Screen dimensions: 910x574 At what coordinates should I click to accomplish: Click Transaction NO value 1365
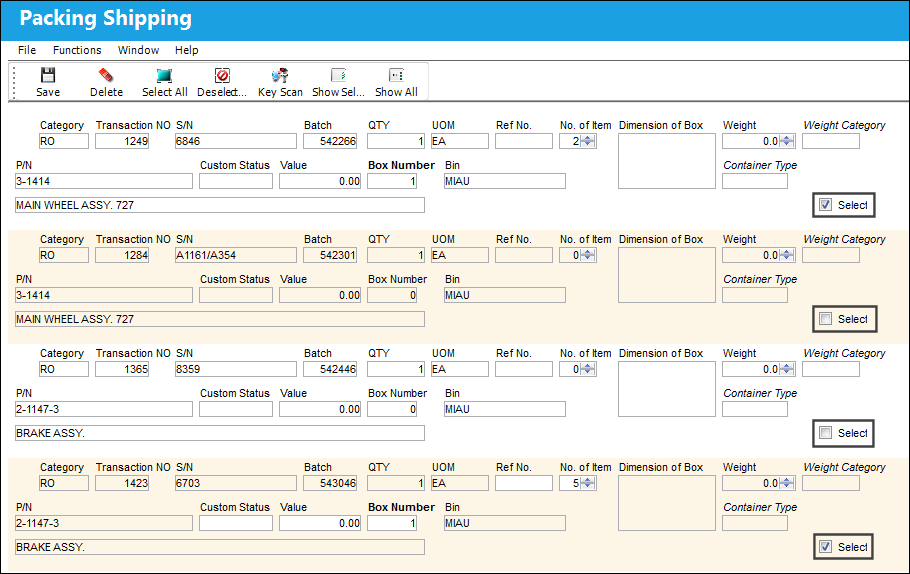point(122,369)
